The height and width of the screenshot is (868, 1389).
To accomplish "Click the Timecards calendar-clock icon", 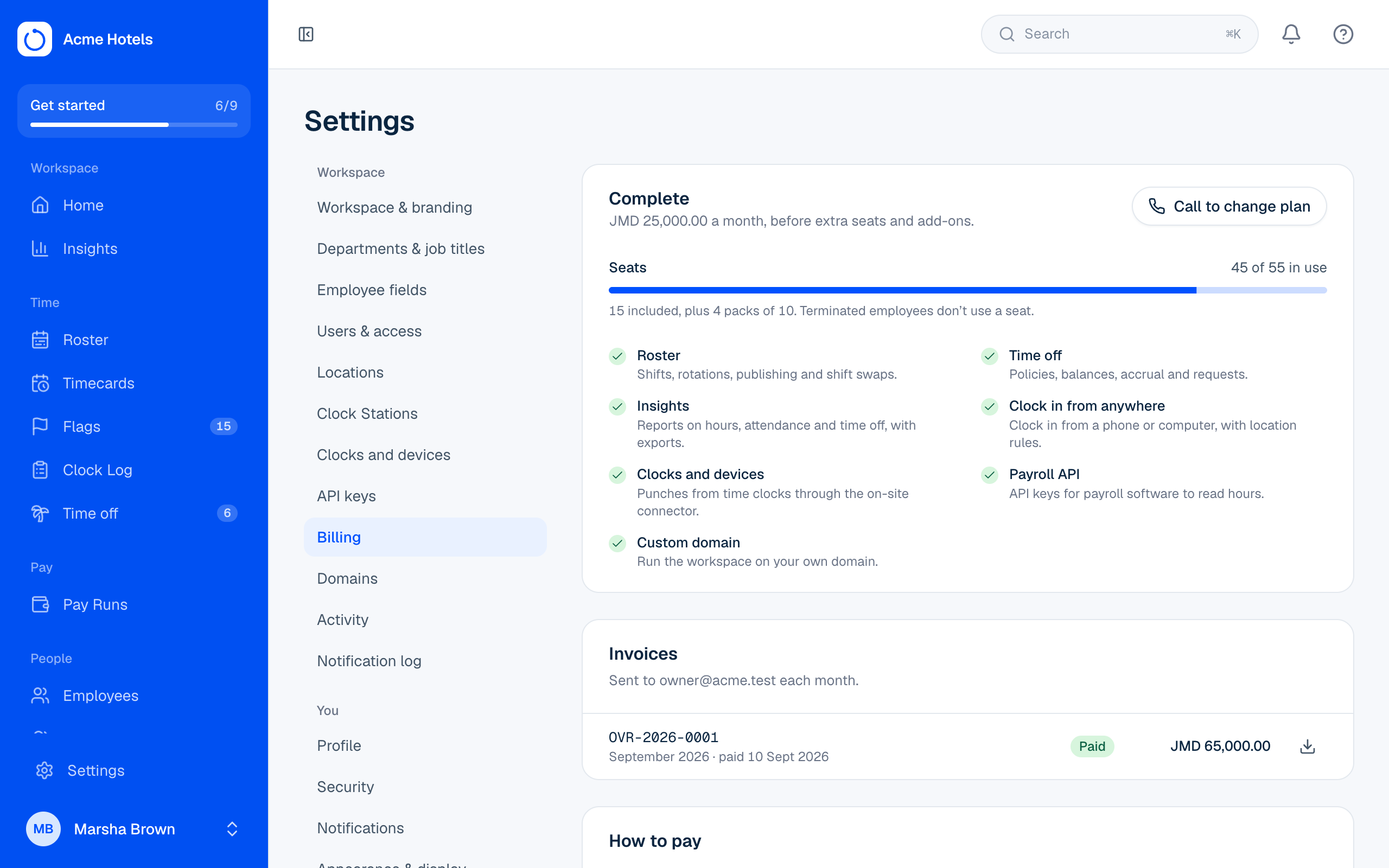I will (x=40, y=383).
